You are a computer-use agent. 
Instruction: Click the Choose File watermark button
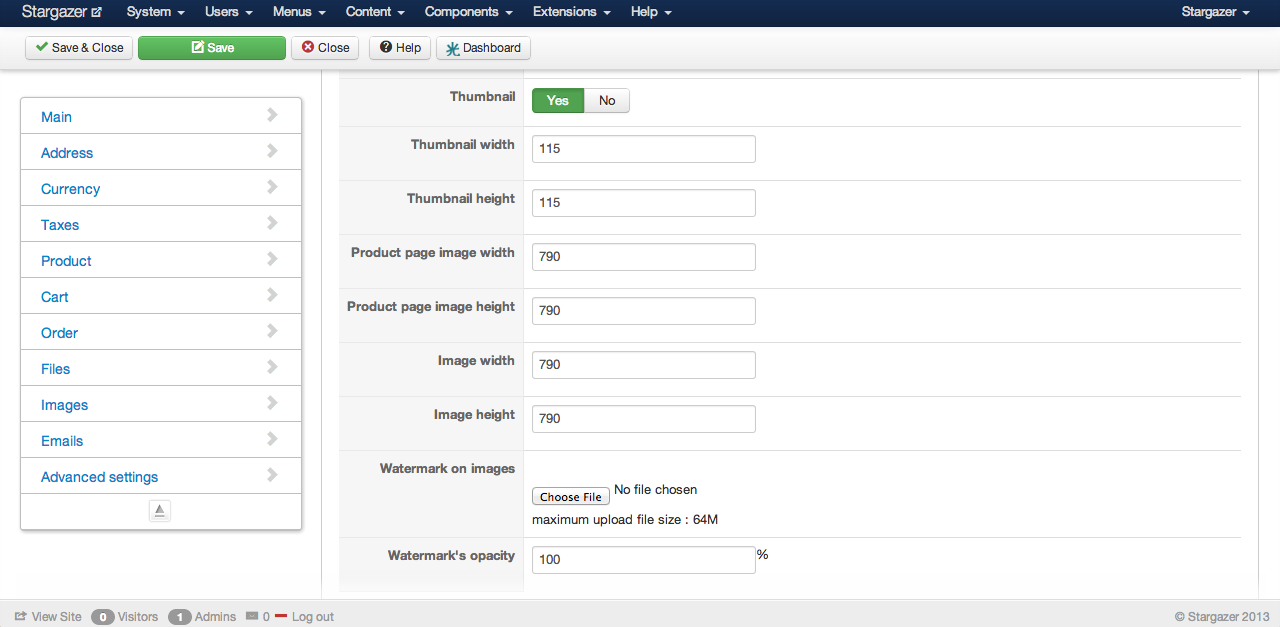point(571,497)
